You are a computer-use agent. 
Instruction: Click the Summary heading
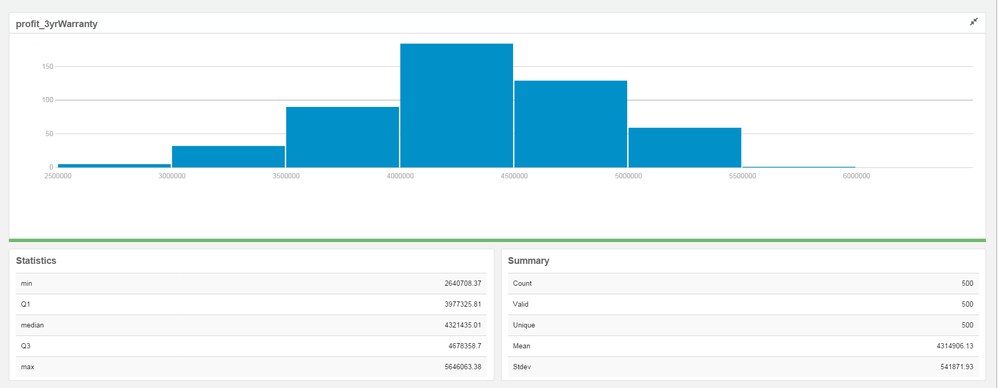pyautogui.click(x=529, y=261)
